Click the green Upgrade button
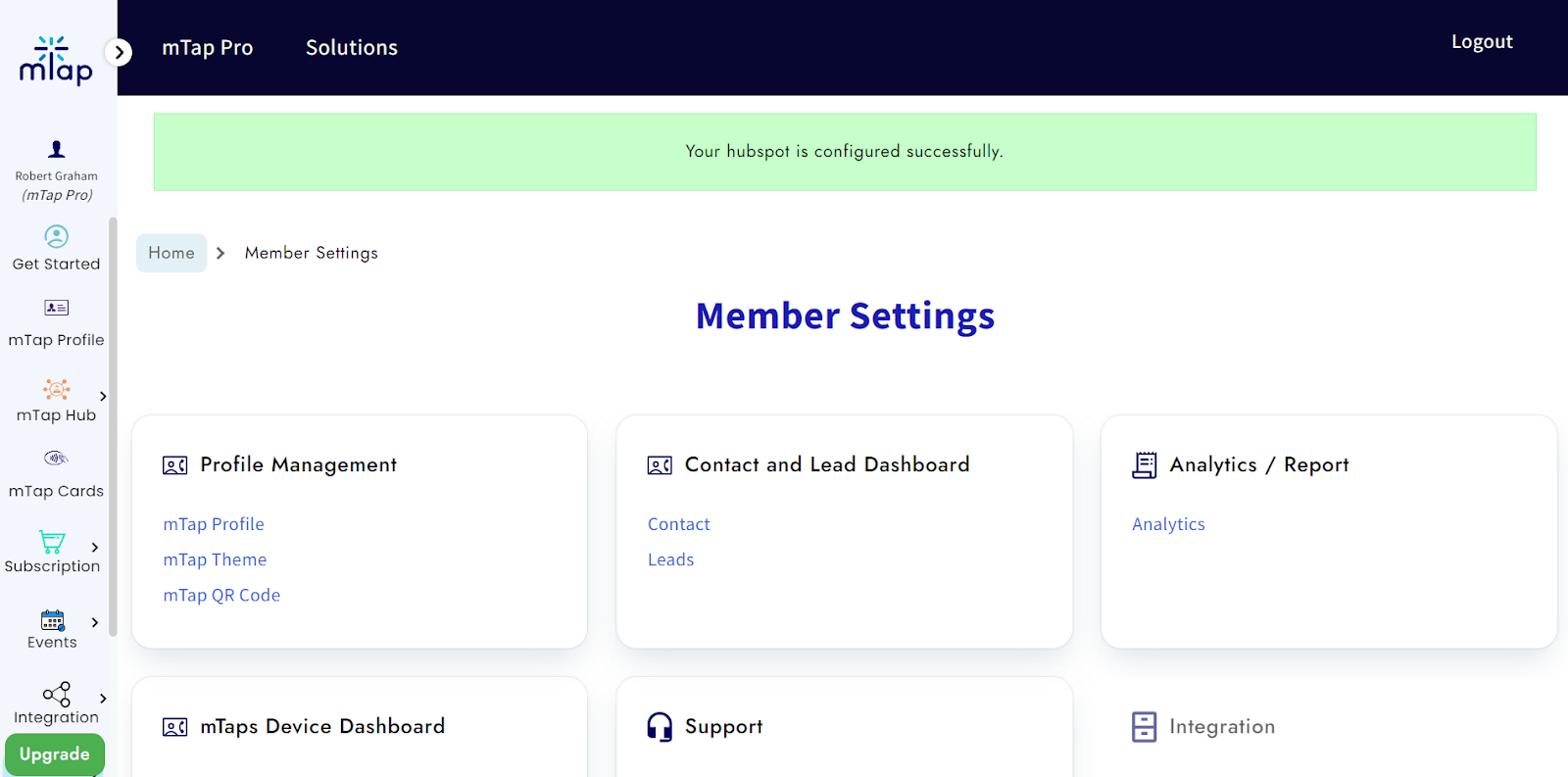Screen dimensions: 1568x777 [55, 754]
